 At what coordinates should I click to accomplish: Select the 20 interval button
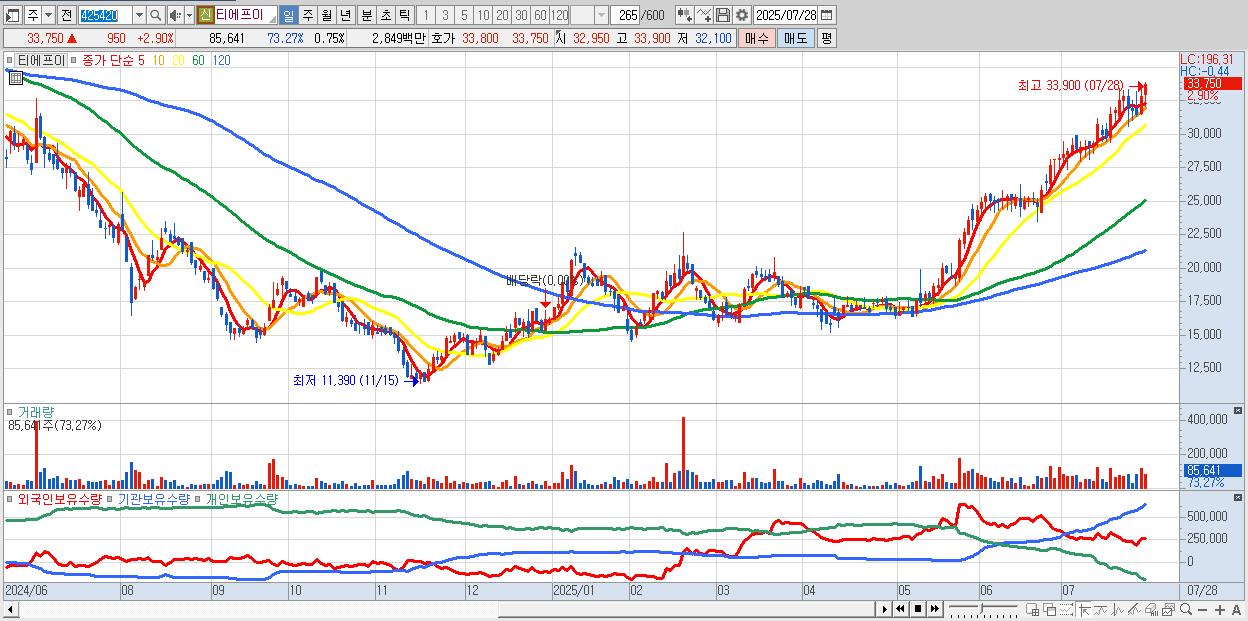pyautogui.click(x=502, y=15)
